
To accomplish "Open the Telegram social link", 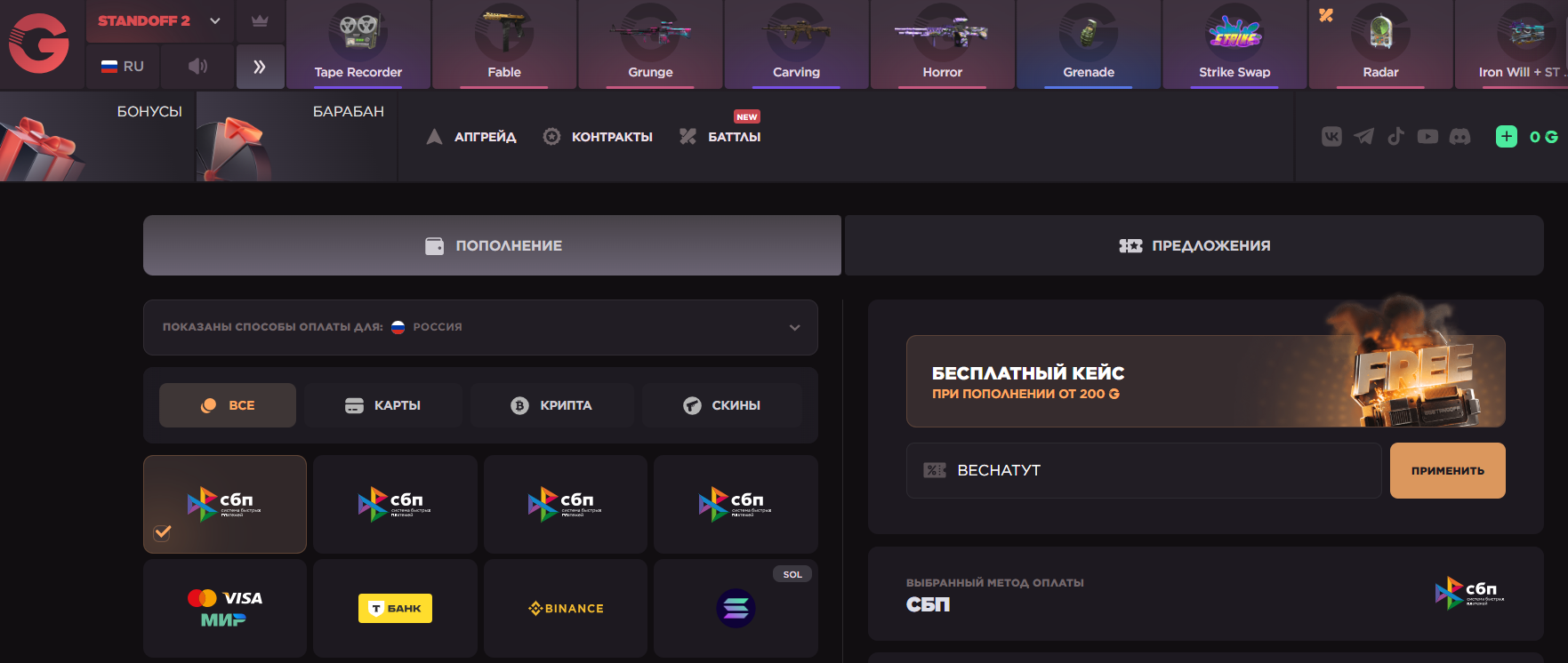I will [1363, 136].
